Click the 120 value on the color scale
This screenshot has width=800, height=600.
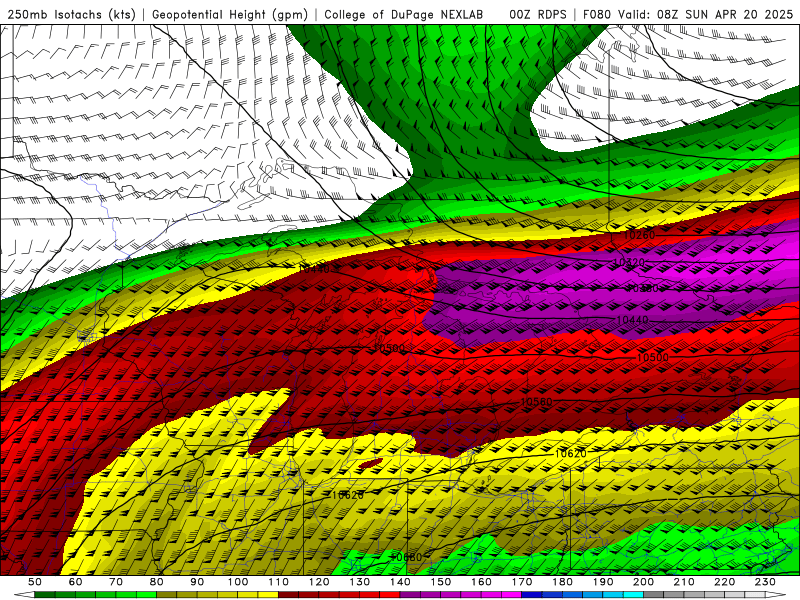pos(319,582)
